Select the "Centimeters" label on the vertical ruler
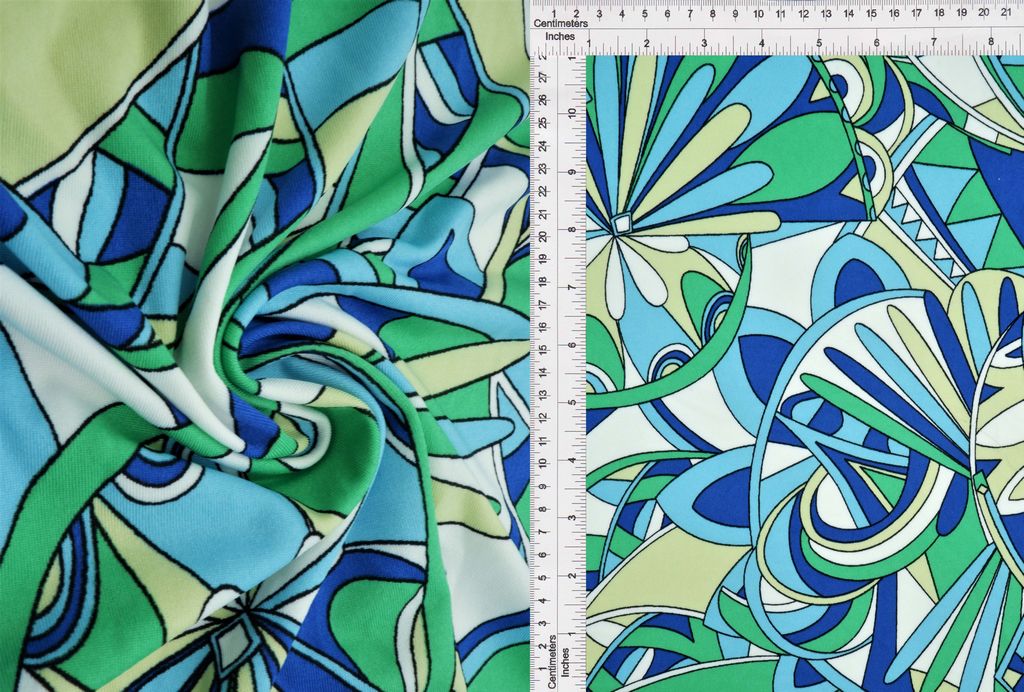The width and height of the screenshot is (1024, 692). [x=552, y=661]
